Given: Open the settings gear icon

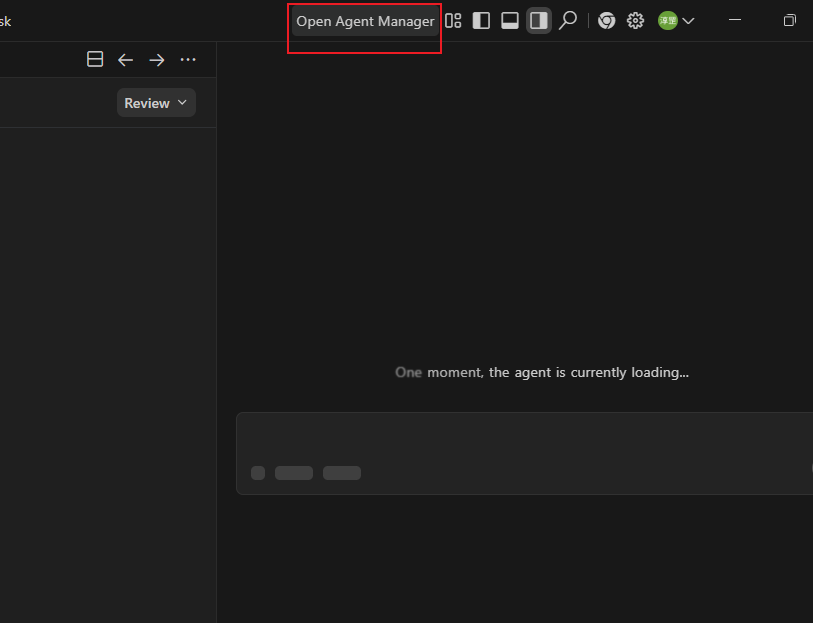Looking at the screenshot, I should (635, 21).
